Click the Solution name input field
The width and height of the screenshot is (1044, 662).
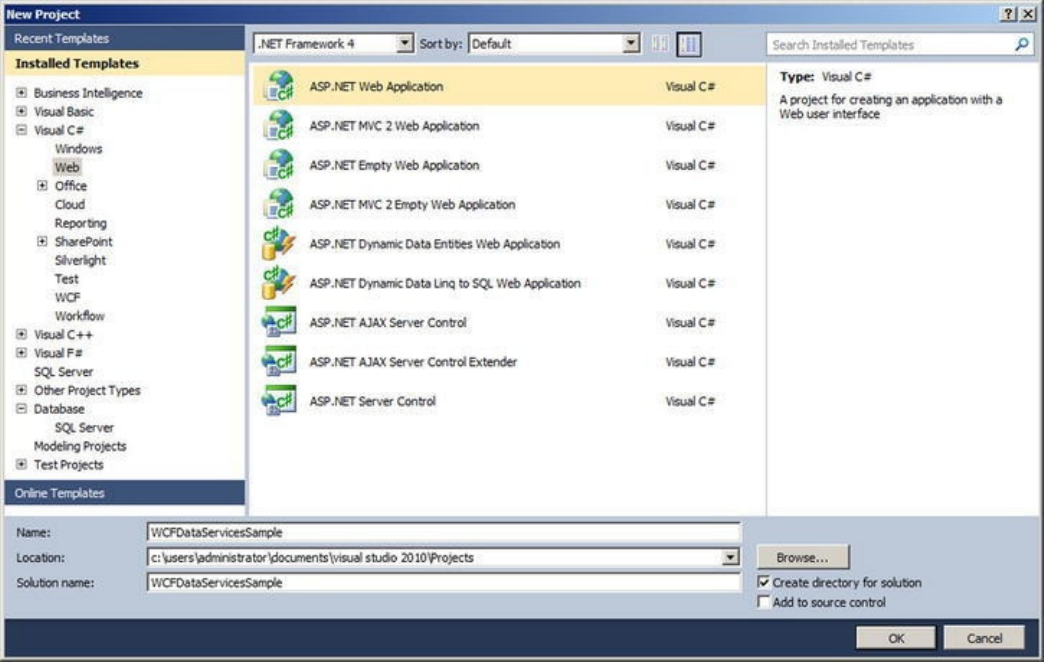(443, 582)
